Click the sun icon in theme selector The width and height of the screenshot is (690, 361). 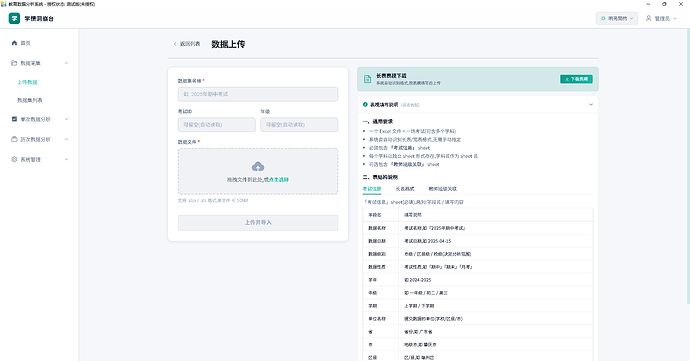[603, 18]
